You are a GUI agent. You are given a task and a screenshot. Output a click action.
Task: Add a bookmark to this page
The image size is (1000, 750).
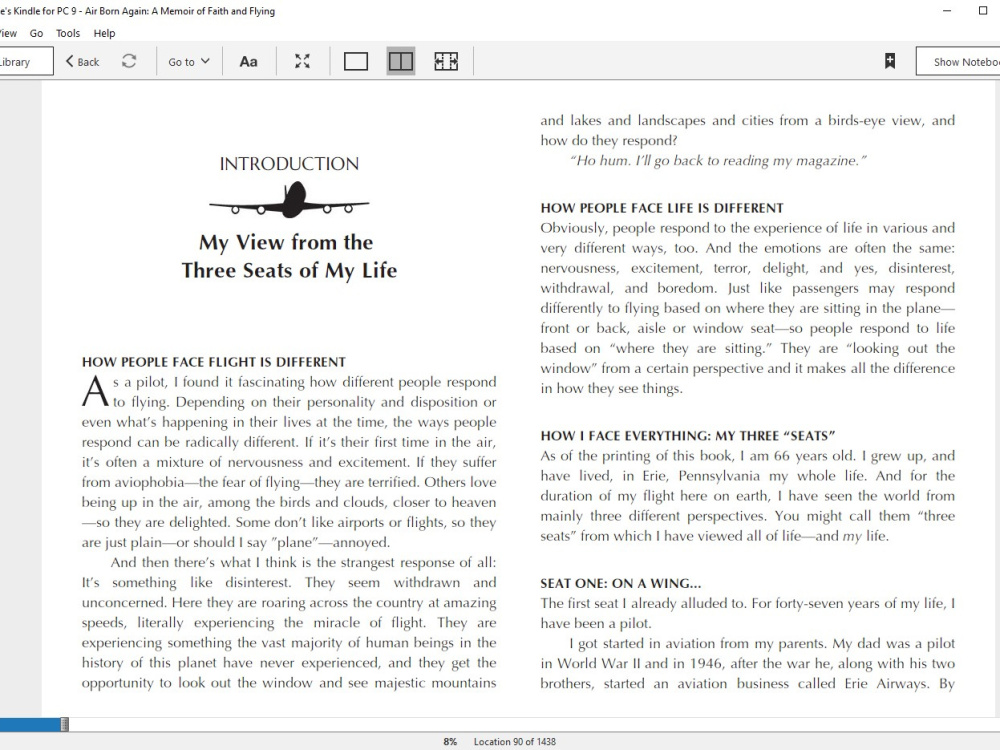890,61
